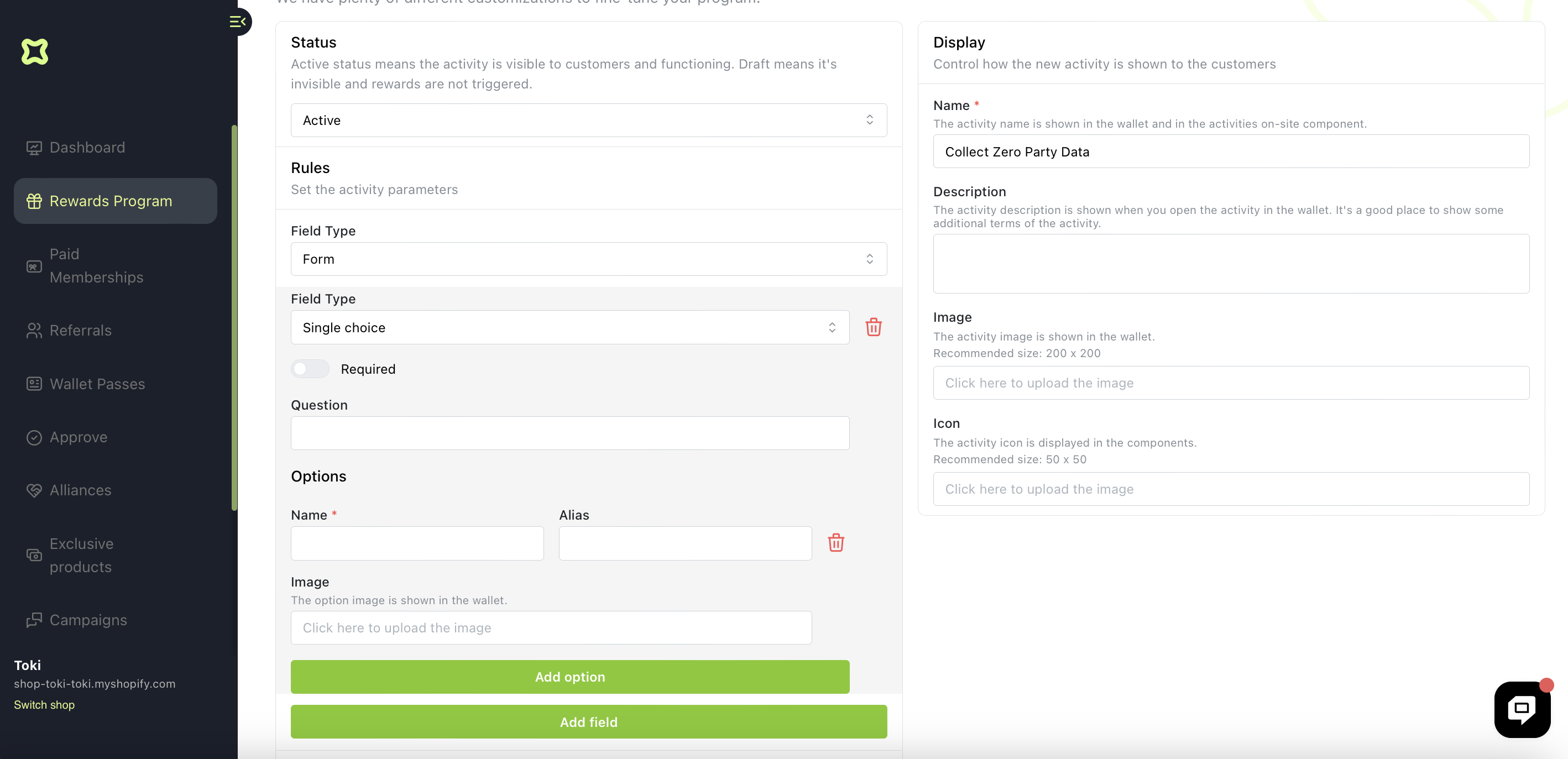The image size is (1568, 759).
Task: Delete the option row with trash icon
Action: (835, 543)
